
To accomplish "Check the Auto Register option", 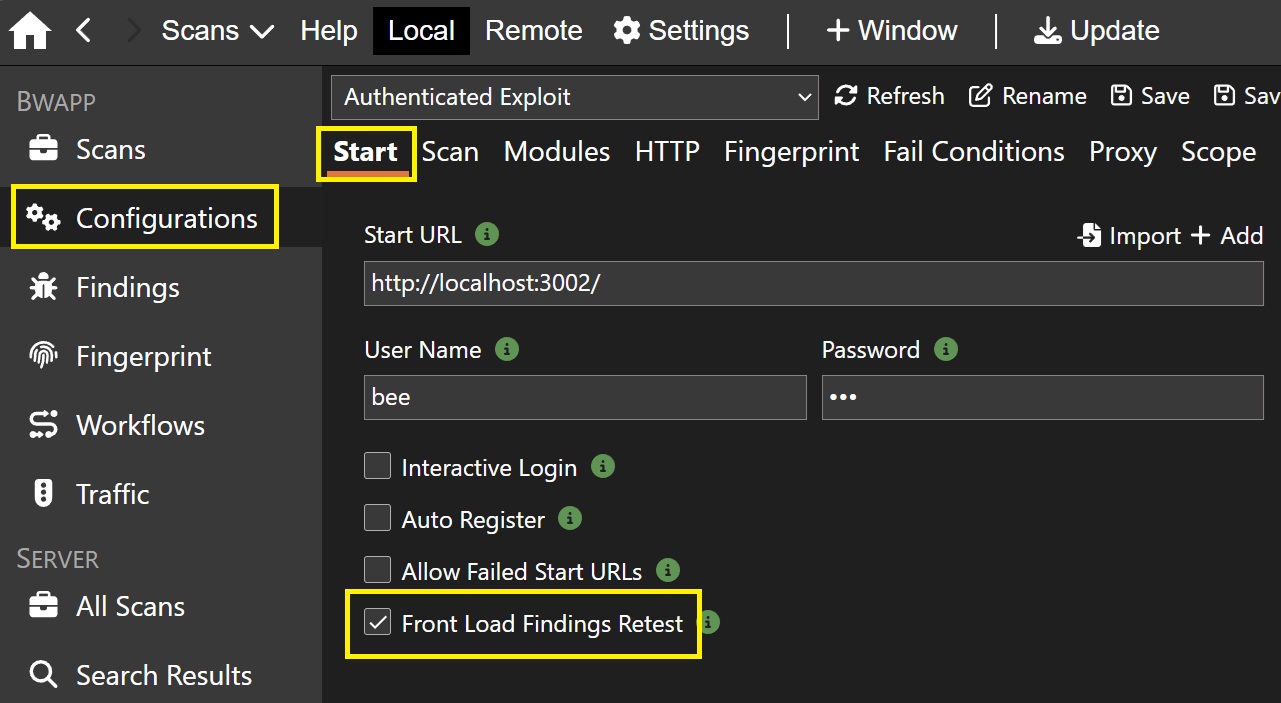I will [377, 518].
